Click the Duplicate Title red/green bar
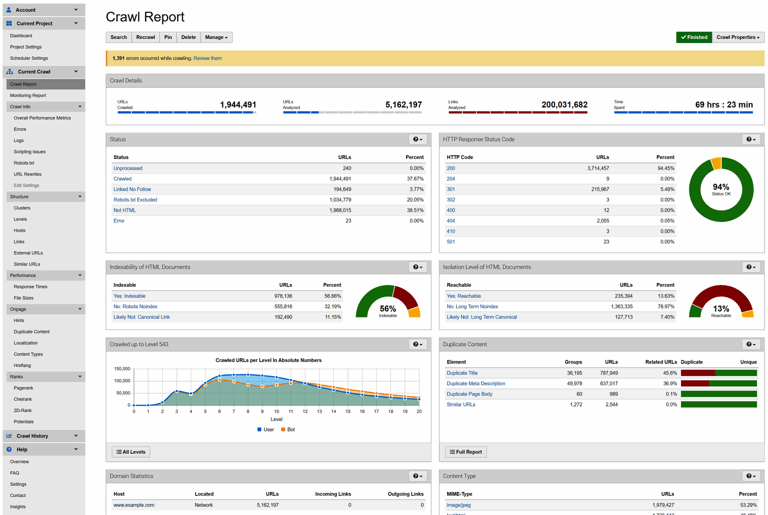 (x=719, y=373)
